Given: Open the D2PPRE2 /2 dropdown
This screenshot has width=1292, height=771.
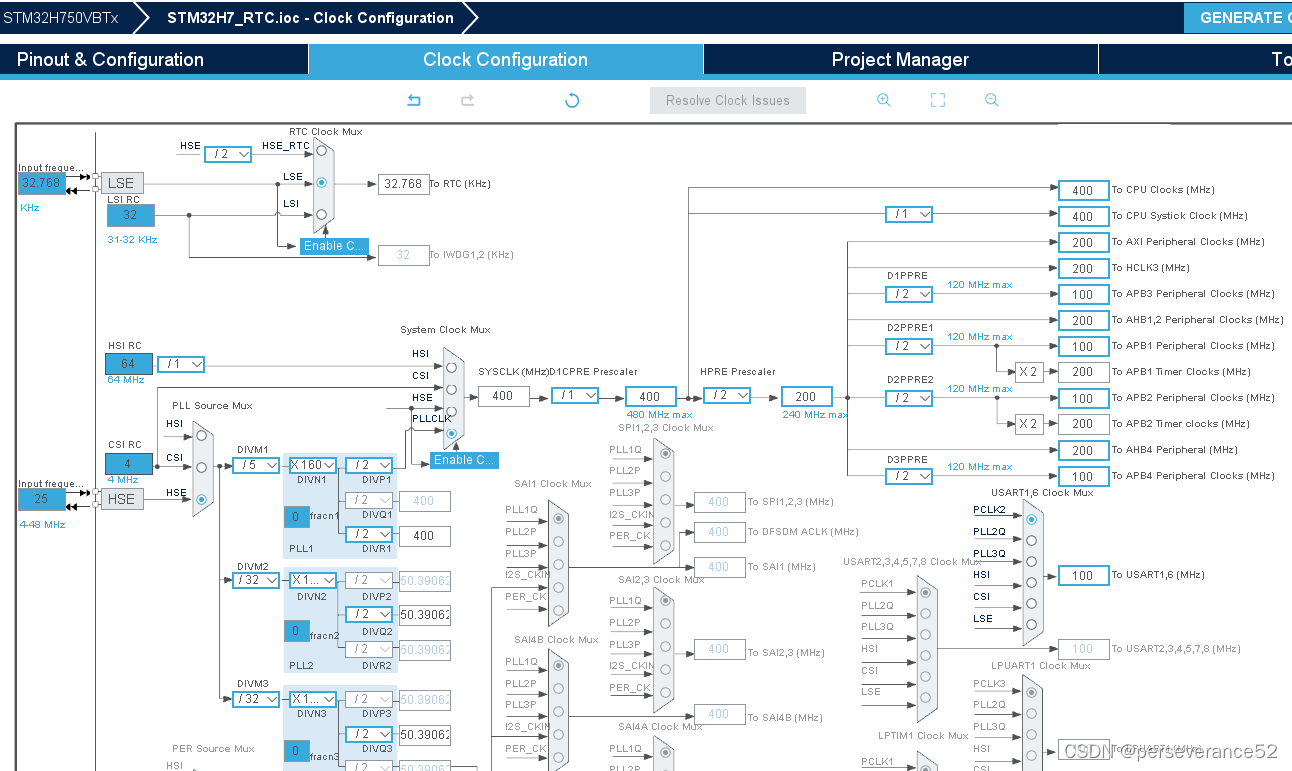Looking at the screenshot, I should (909, 398).
